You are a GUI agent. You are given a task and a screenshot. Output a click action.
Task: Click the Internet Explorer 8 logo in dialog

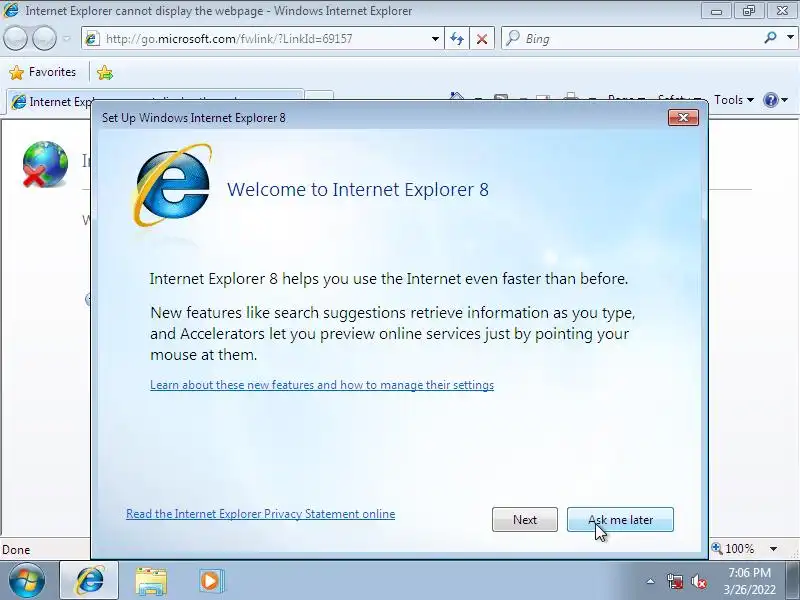coord(172,185)
